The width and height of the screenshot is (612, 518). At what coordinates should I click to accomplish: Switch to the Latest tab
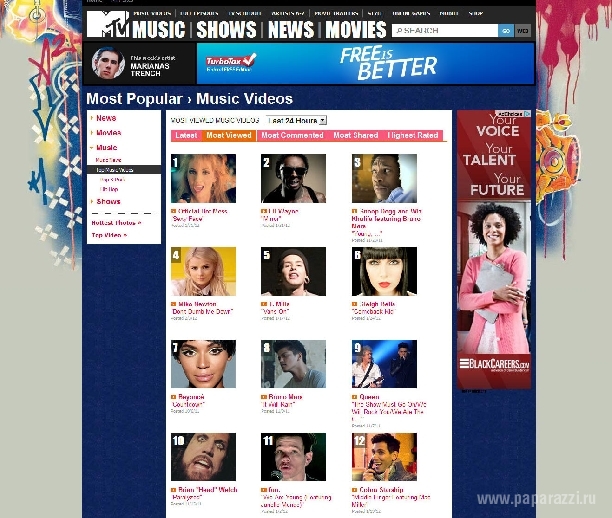pyautogui.click(x=186, y=135)
